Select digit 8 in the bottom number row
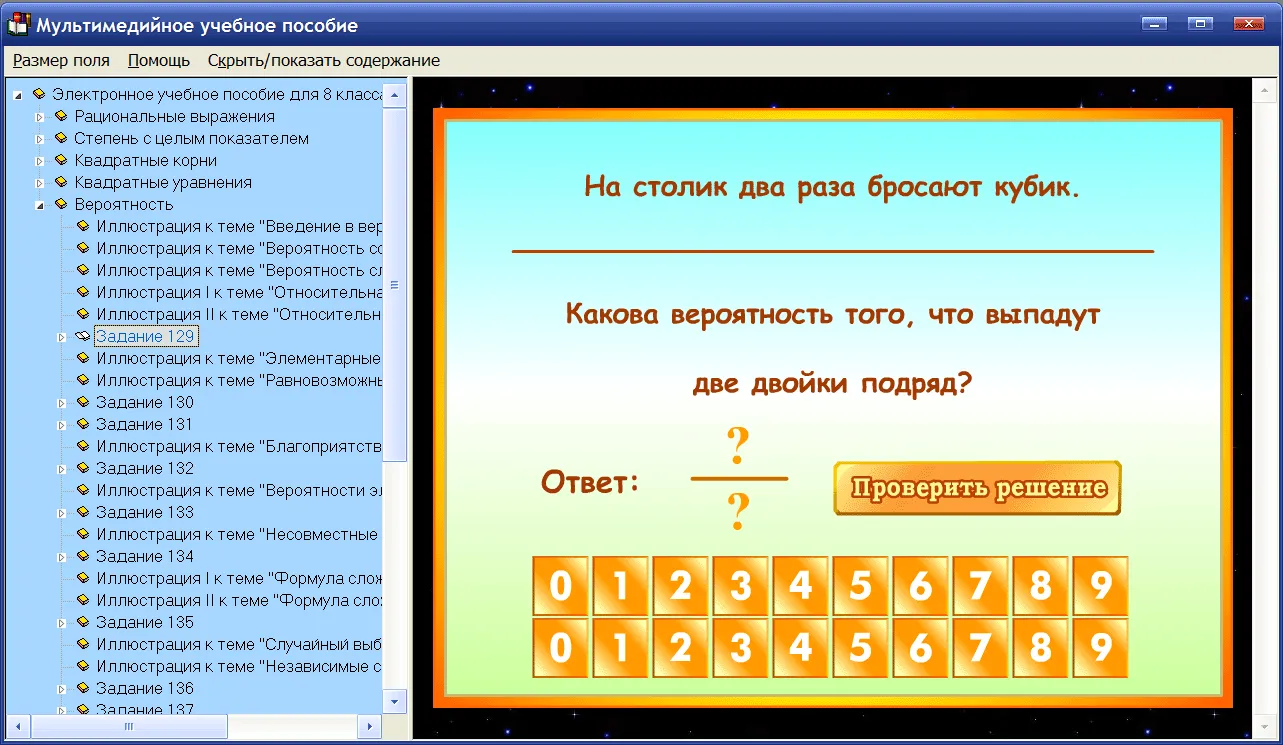The width and height of the screenshot is (1283, 745). click(x=1040, y=648)
